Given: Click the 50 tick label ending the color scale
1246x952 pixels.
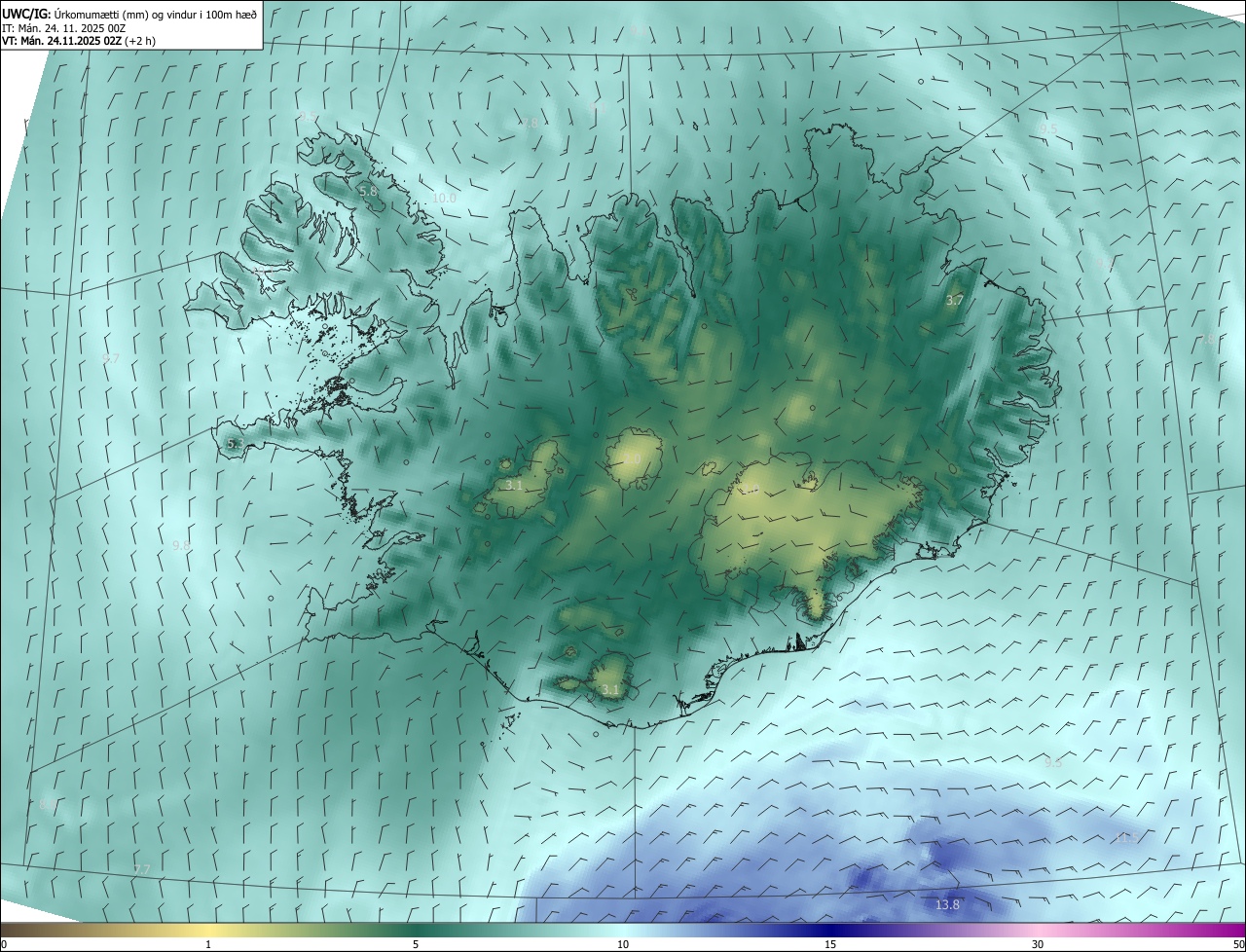Looking at the screenshot, I should pyautogui.click(x=1238, y=945).
